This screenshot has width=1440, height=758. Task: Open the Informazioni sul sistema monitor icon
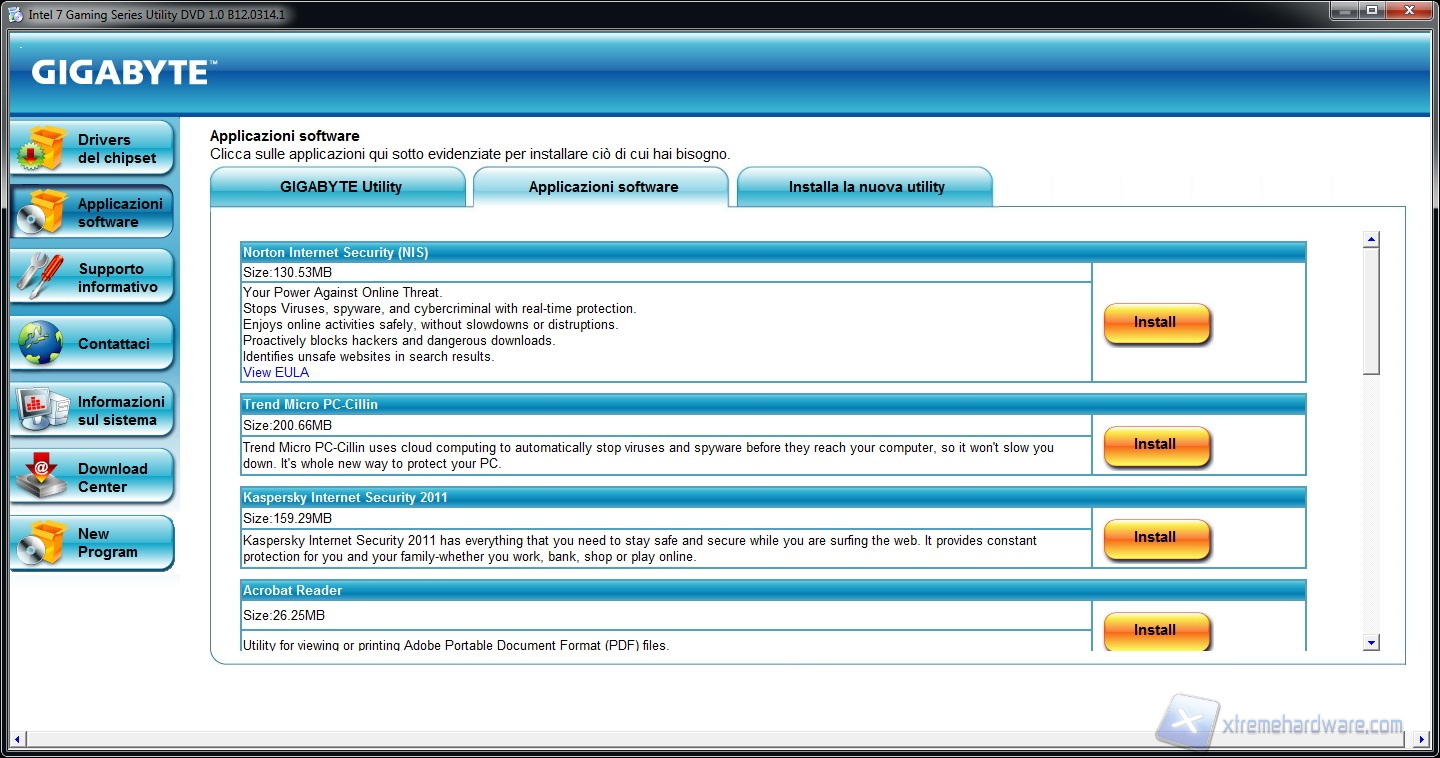(x=41, y=410)
